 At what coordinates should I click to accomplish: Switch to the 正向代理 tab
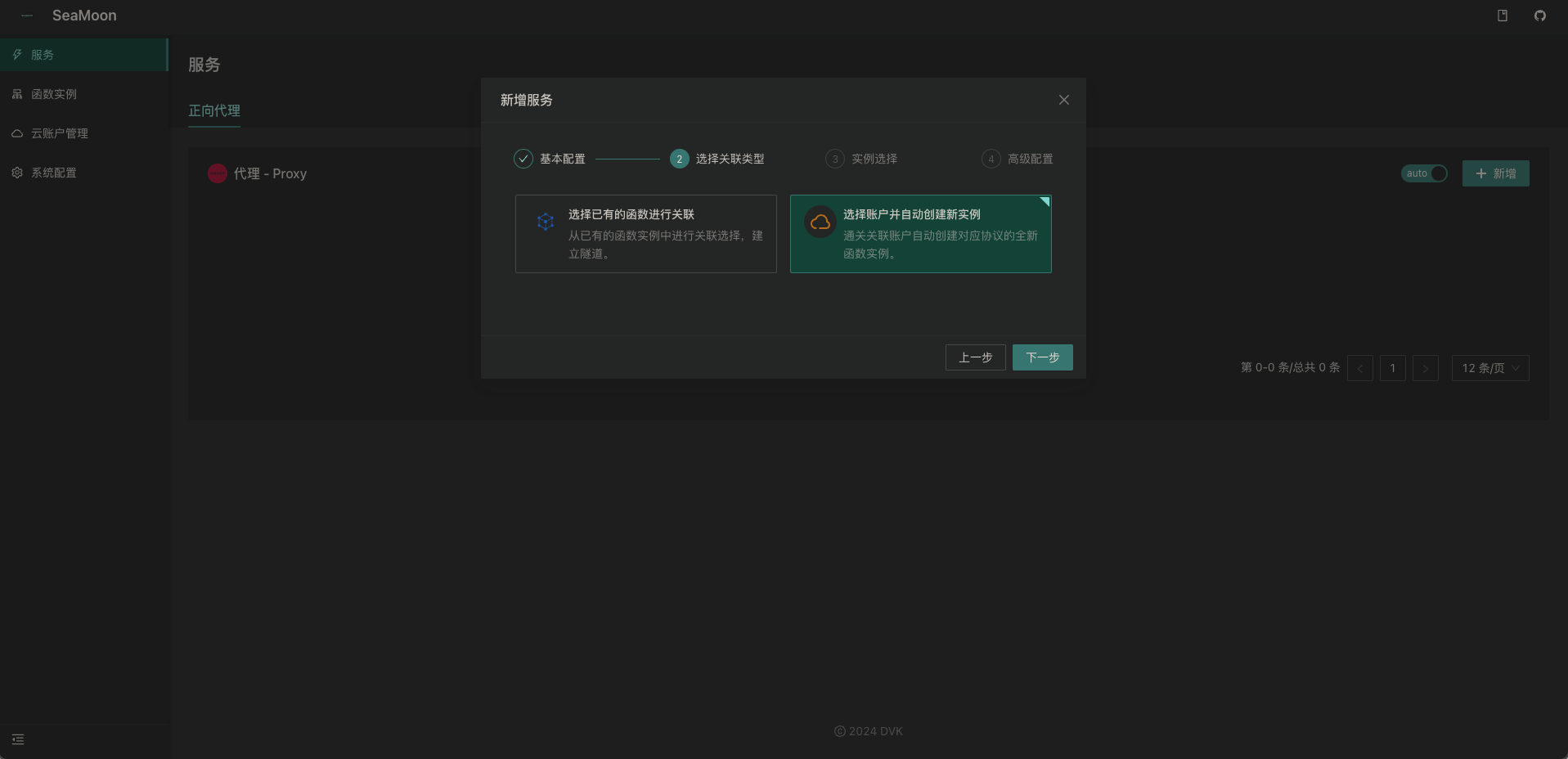click(214, 110)
